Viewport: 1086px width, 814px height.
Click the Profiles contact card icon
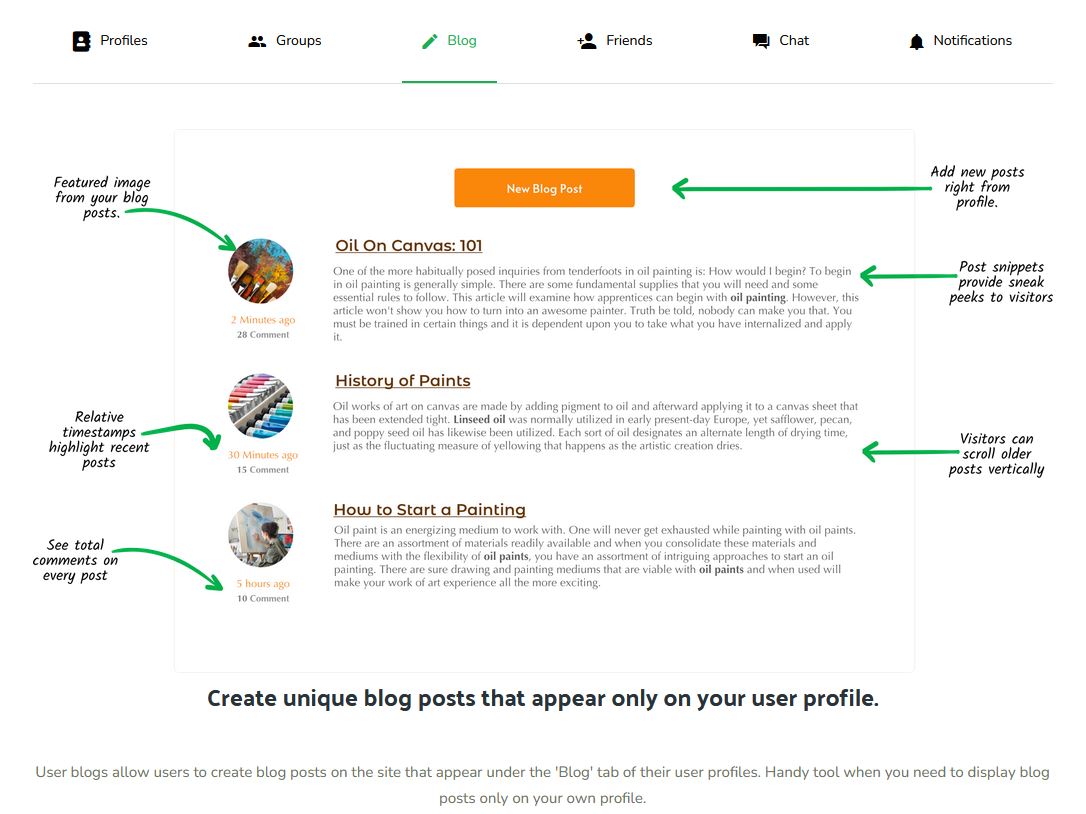[81, 41]
